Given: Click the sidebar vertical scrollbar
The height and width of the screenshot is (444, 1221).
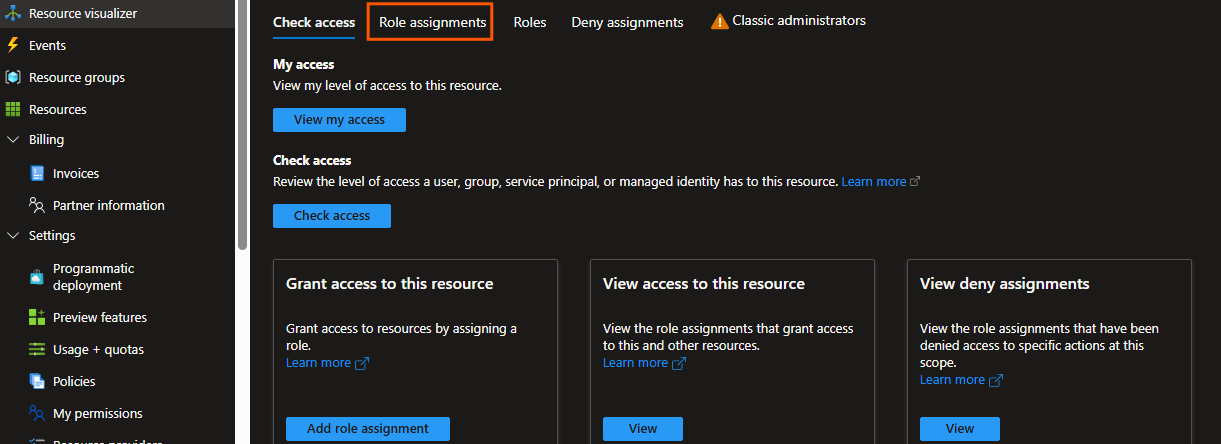Looking at the screenshot, I should 242,125.
